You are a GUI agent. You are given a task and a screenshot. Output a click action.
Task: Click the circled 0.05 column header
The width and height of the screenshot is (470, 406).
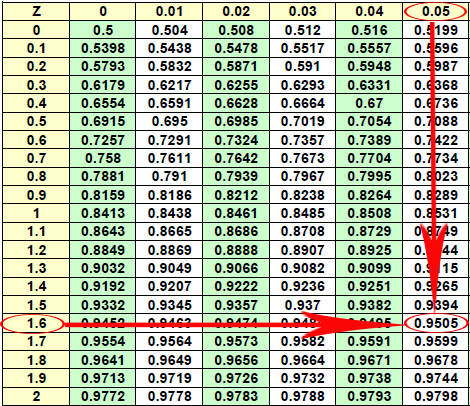pos(435,11)
